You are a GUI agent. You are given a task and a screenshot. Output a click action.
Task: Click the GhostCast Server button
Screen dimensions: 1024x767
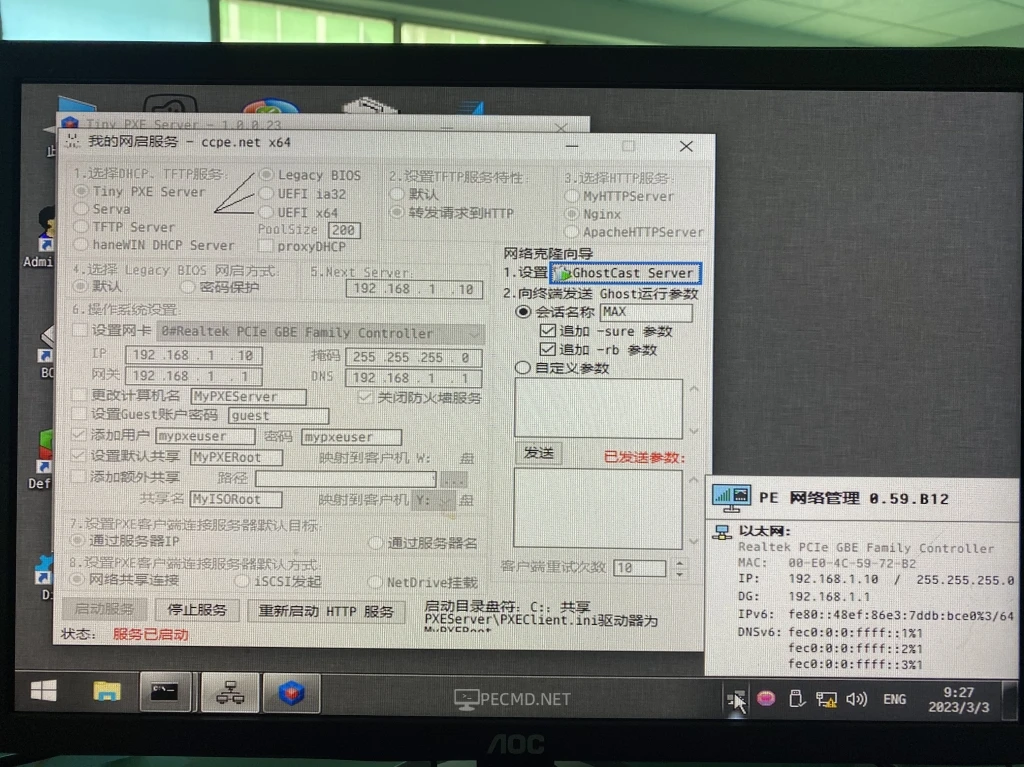(626, 273)
